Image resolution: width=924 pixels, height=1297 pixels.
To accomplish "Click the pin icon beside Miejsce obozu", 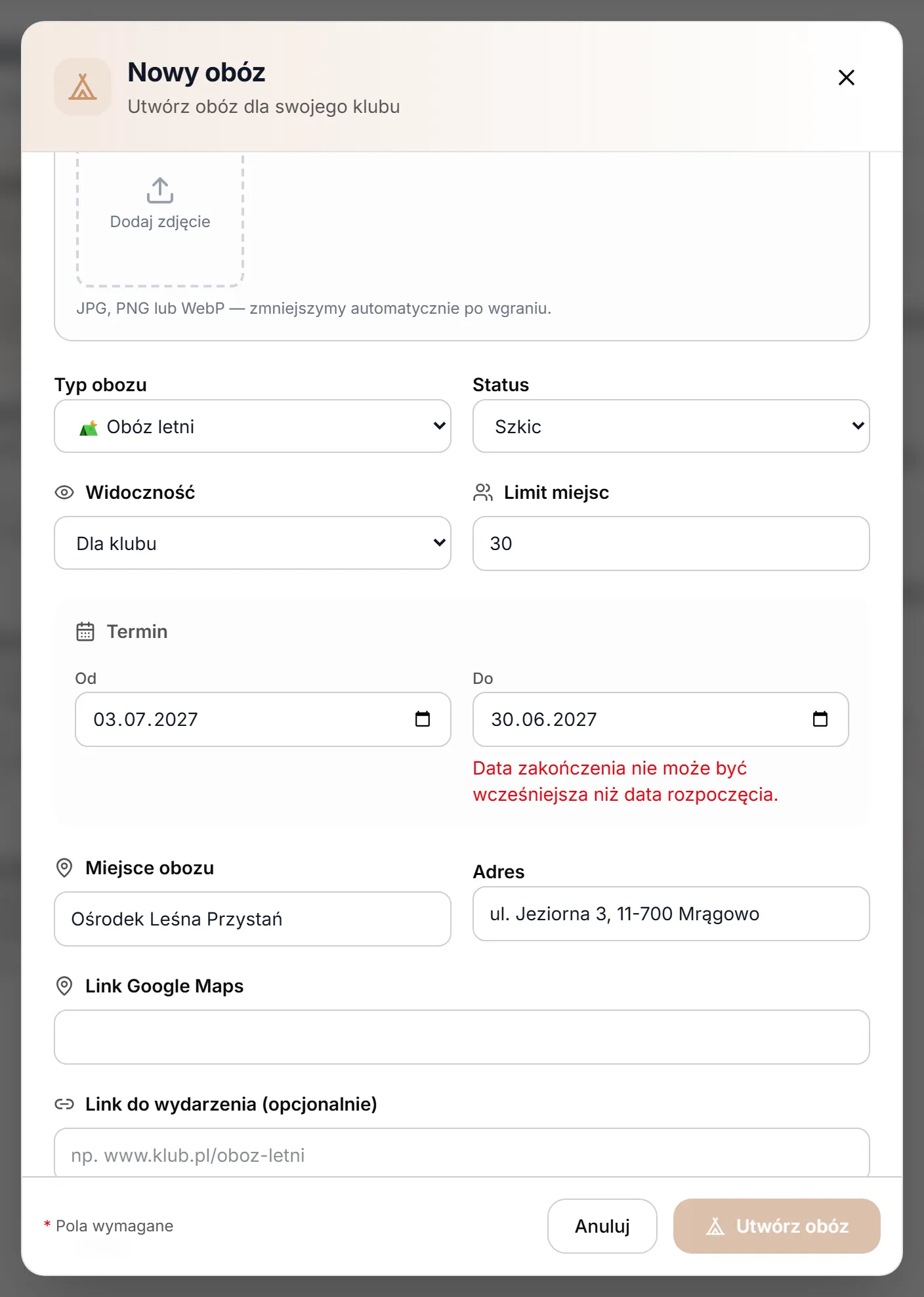I will coord(64,868).
